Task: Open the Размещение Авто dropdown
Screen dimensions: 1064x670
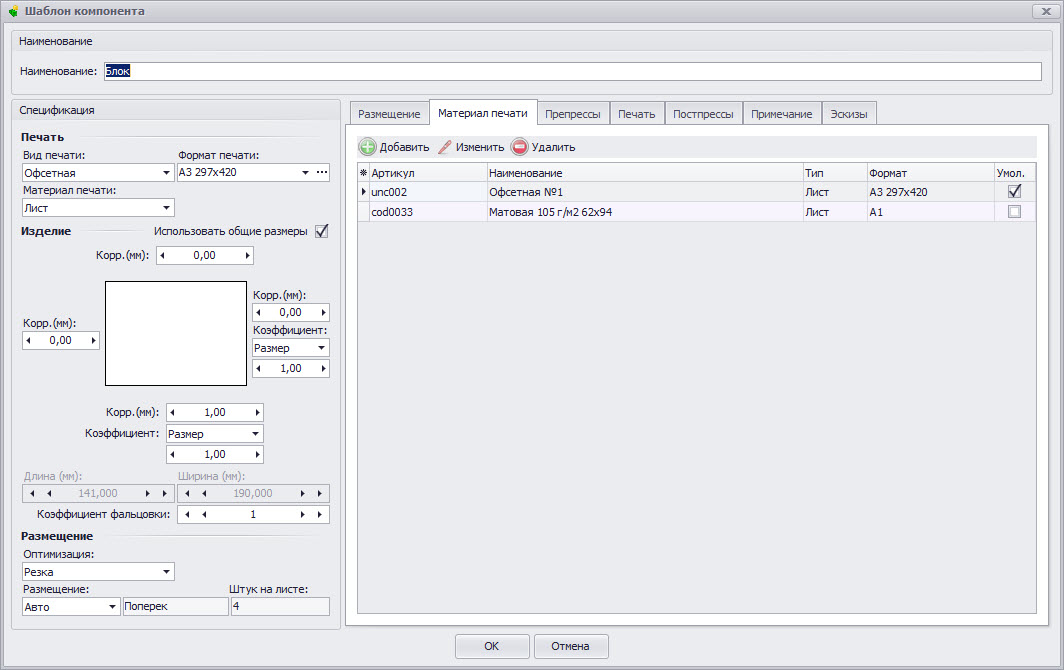Action: click(x=113, y=607)
